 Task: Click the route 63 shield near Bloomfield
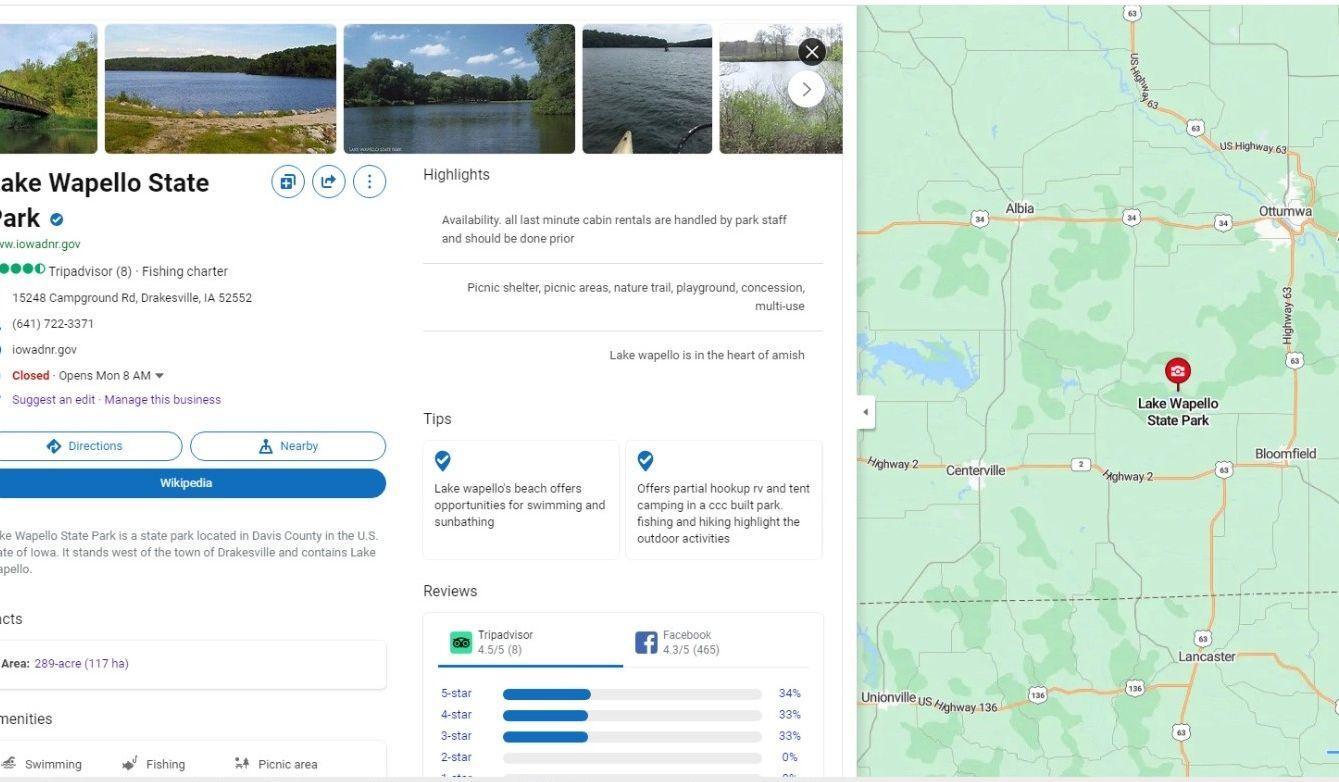(x=1224, y=470)
